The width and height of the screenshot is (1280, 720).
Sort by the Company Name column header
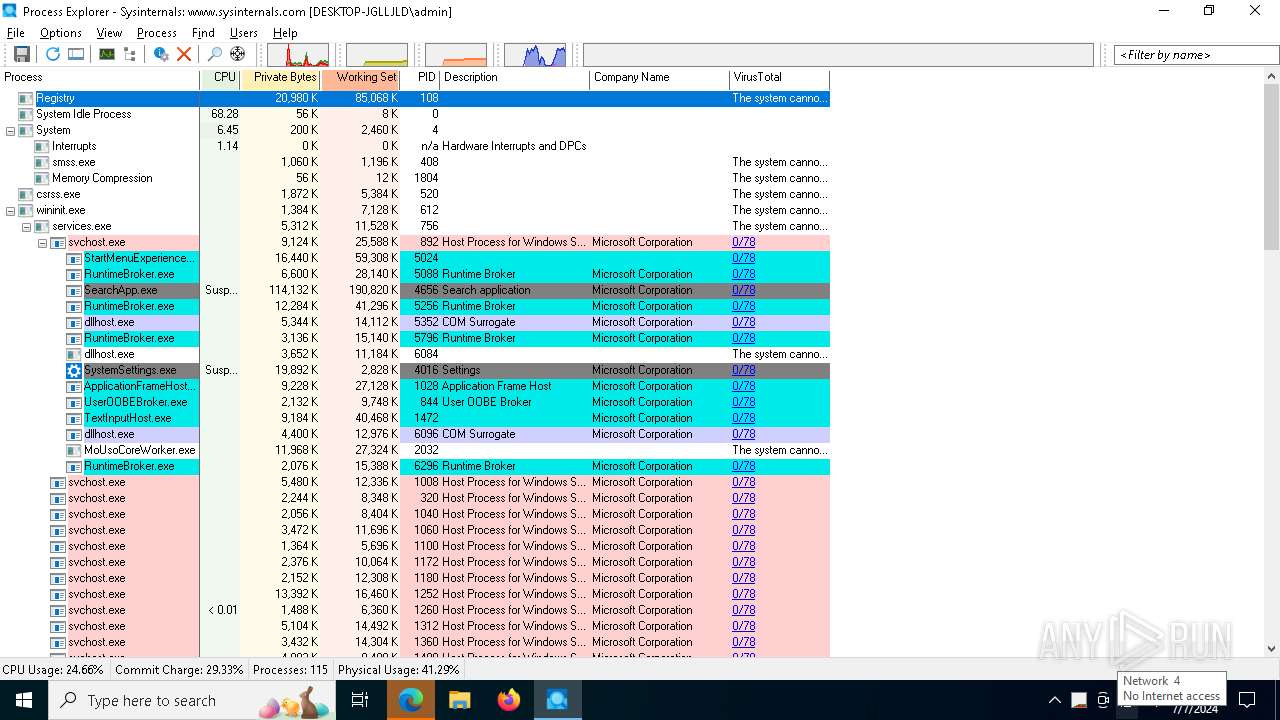click(x=660, y=77)
